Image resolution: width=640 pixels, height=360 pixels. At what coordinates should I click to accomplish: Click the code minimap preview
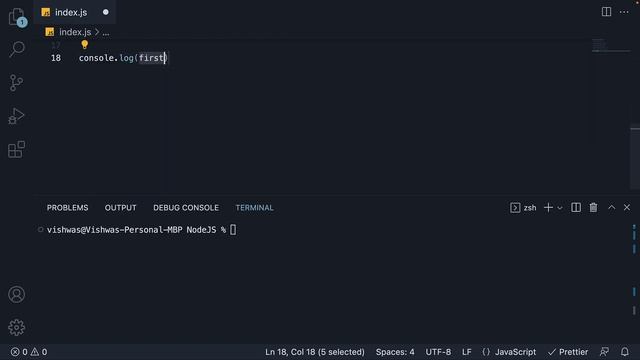(611, 45)
